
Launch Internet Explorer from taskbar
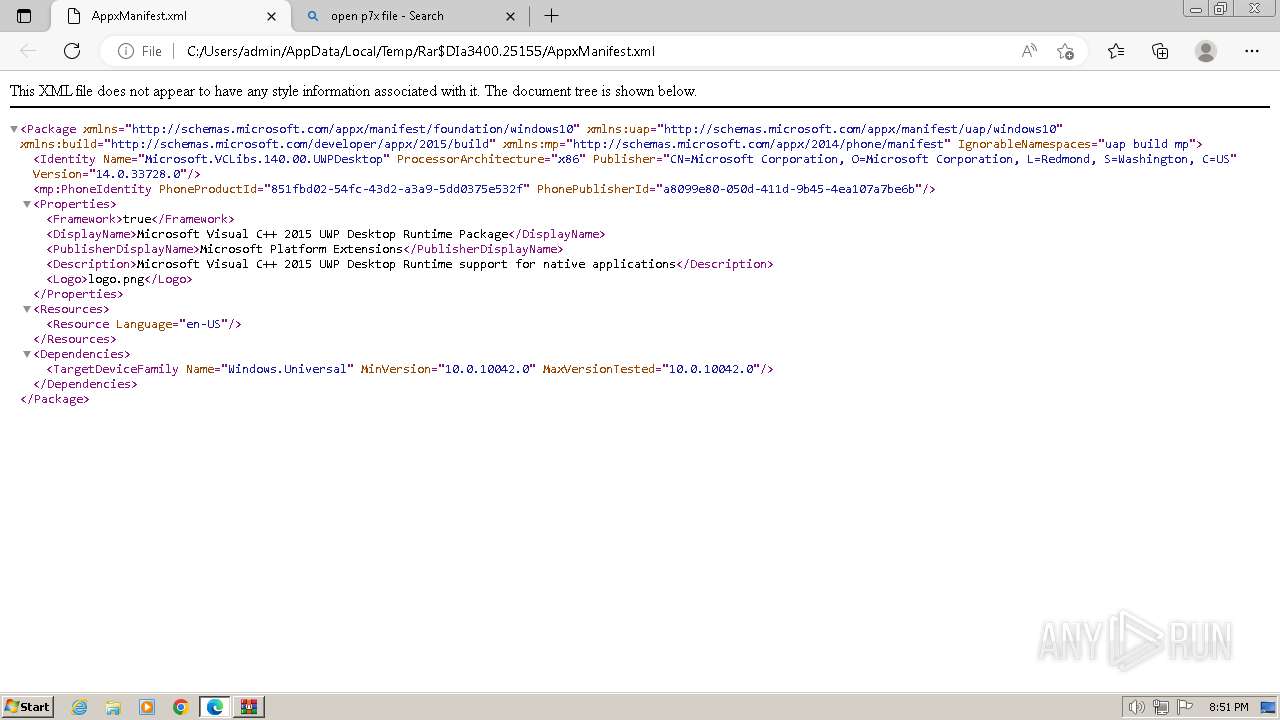pos(79,707)
